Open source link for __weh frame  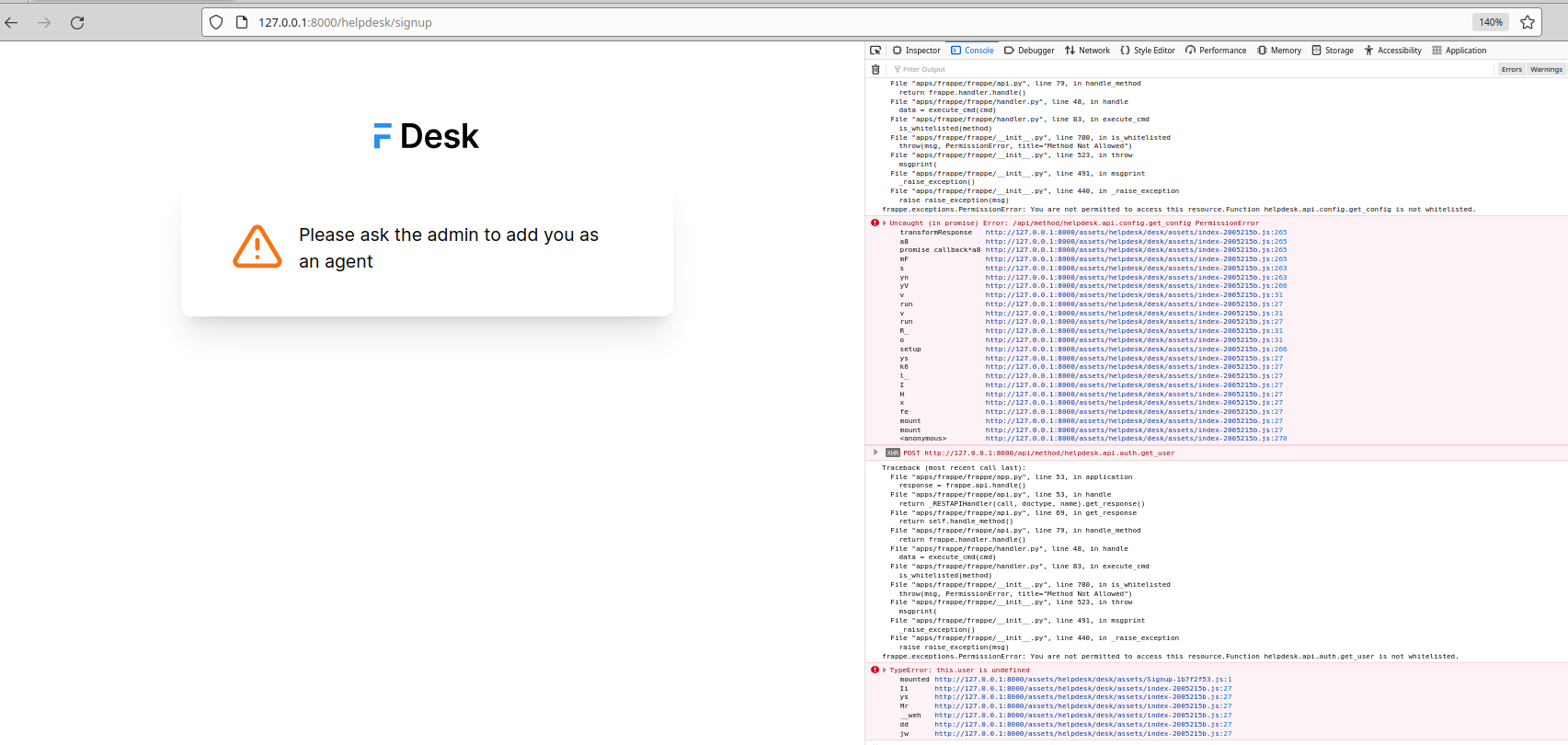(x=1083, y=716)
